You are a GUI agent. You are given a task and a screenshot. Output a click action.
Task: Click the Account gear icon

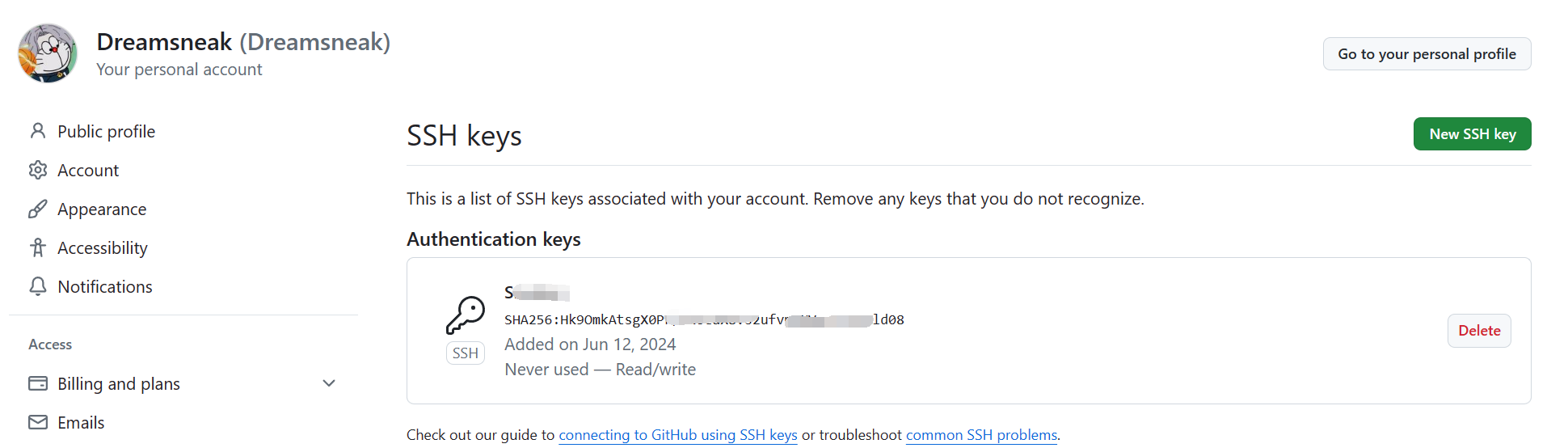(x=38, y=170)
